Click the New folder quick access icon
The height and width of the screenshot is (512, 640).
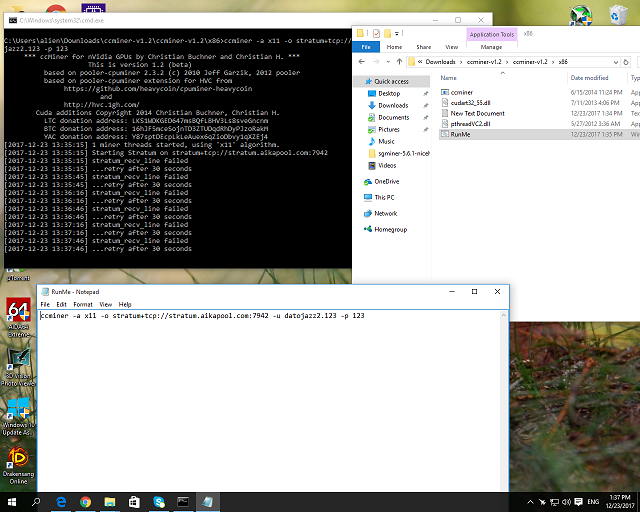point(387,33)
